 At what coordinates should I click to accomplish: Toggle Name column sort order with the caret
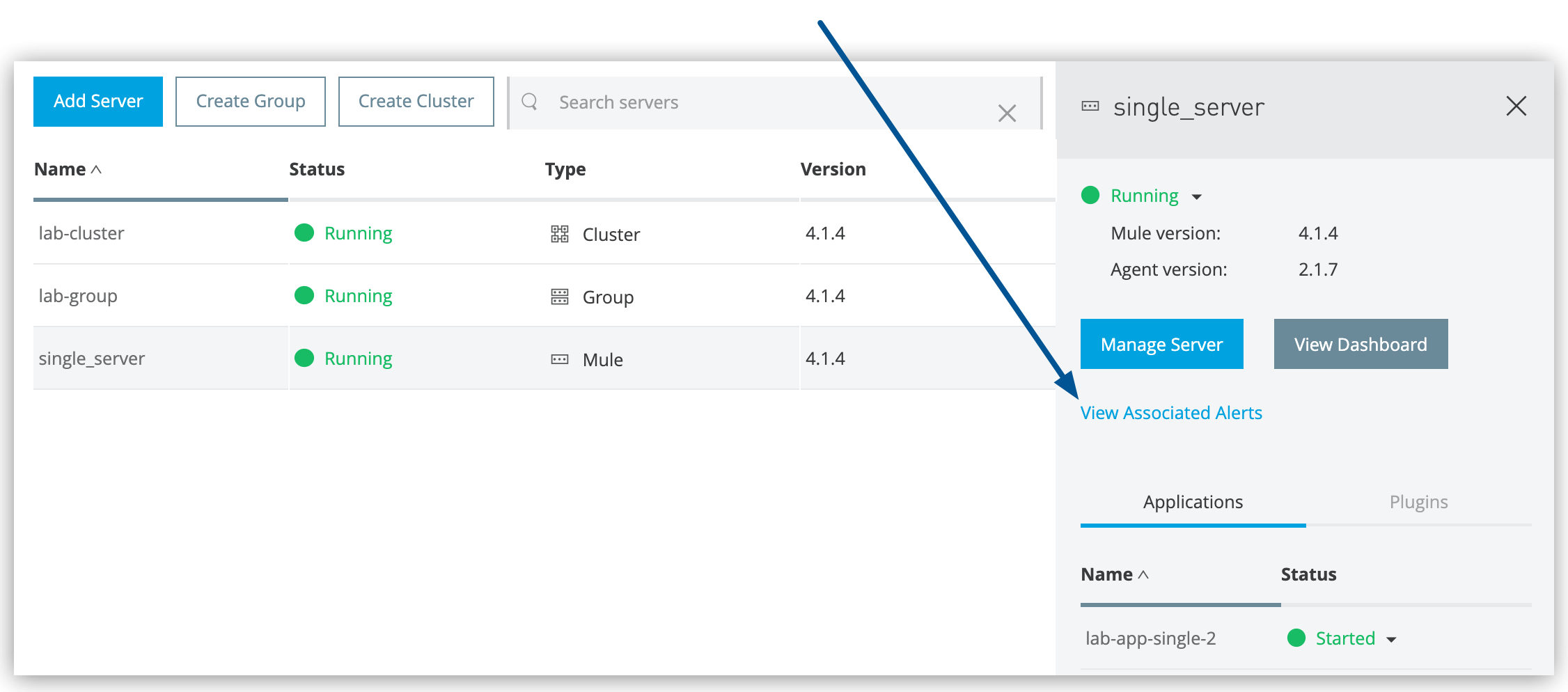click(95, 168)
